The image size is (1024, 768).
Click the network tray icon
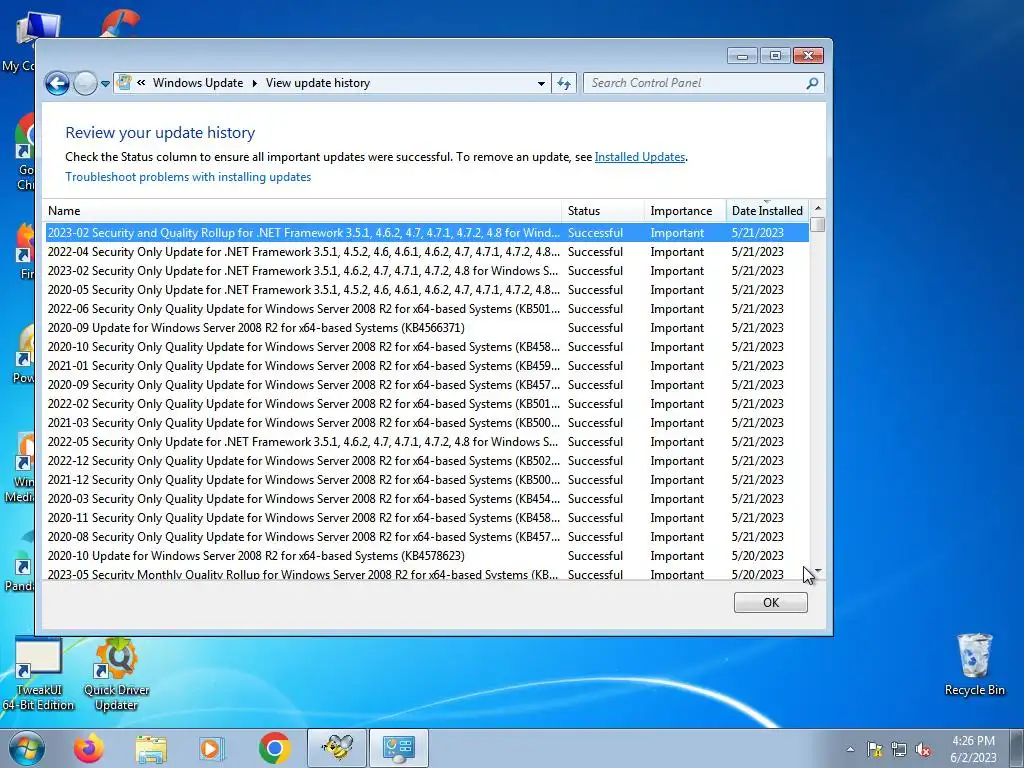(899, 750)
